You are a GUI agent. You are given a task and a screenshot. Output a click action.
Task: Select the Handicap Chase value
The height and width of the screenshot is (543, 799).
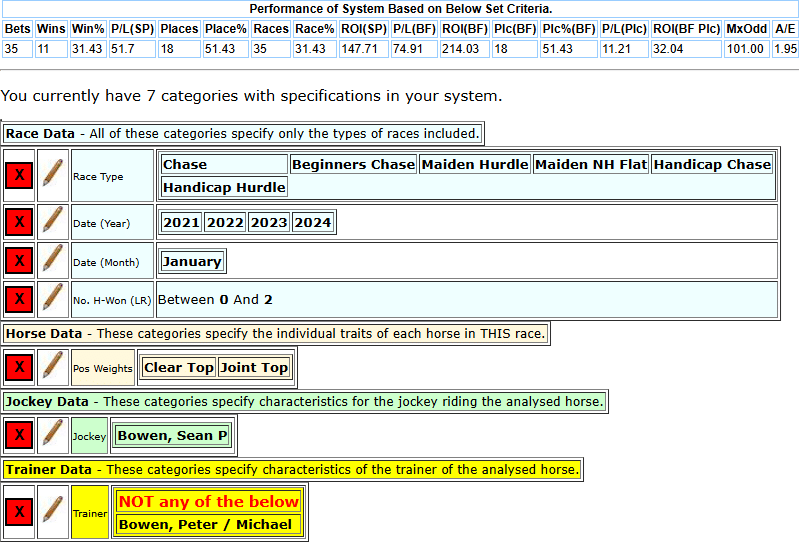point(712,165)
